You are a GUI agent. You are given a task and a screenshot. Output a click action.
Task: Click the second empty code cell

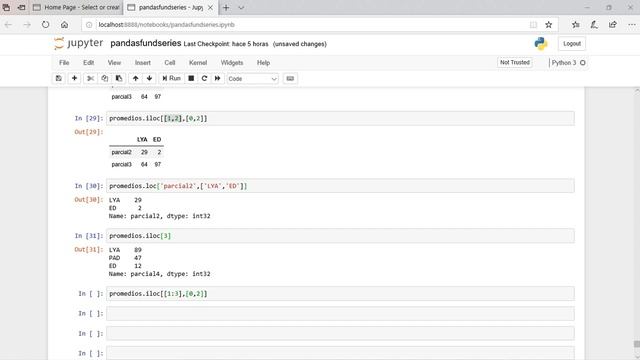[340, 333]
